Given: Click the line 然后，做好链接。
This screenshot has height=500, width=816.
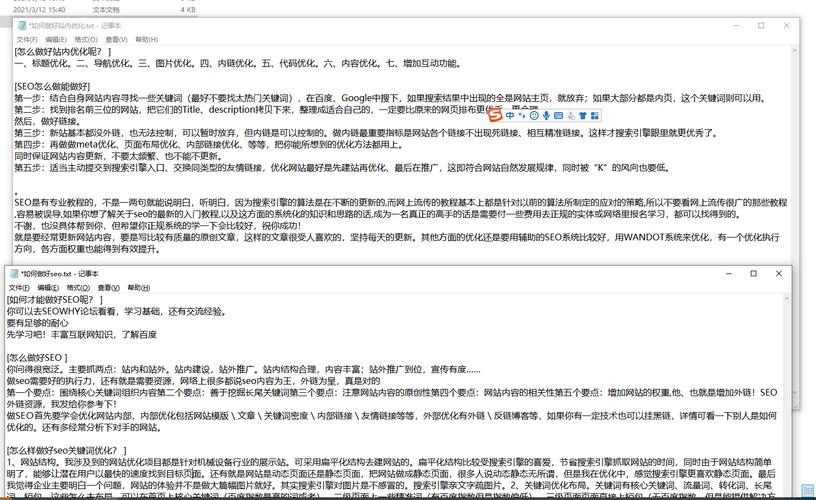Looking at the screenshot, I should (x=46, y=121).
